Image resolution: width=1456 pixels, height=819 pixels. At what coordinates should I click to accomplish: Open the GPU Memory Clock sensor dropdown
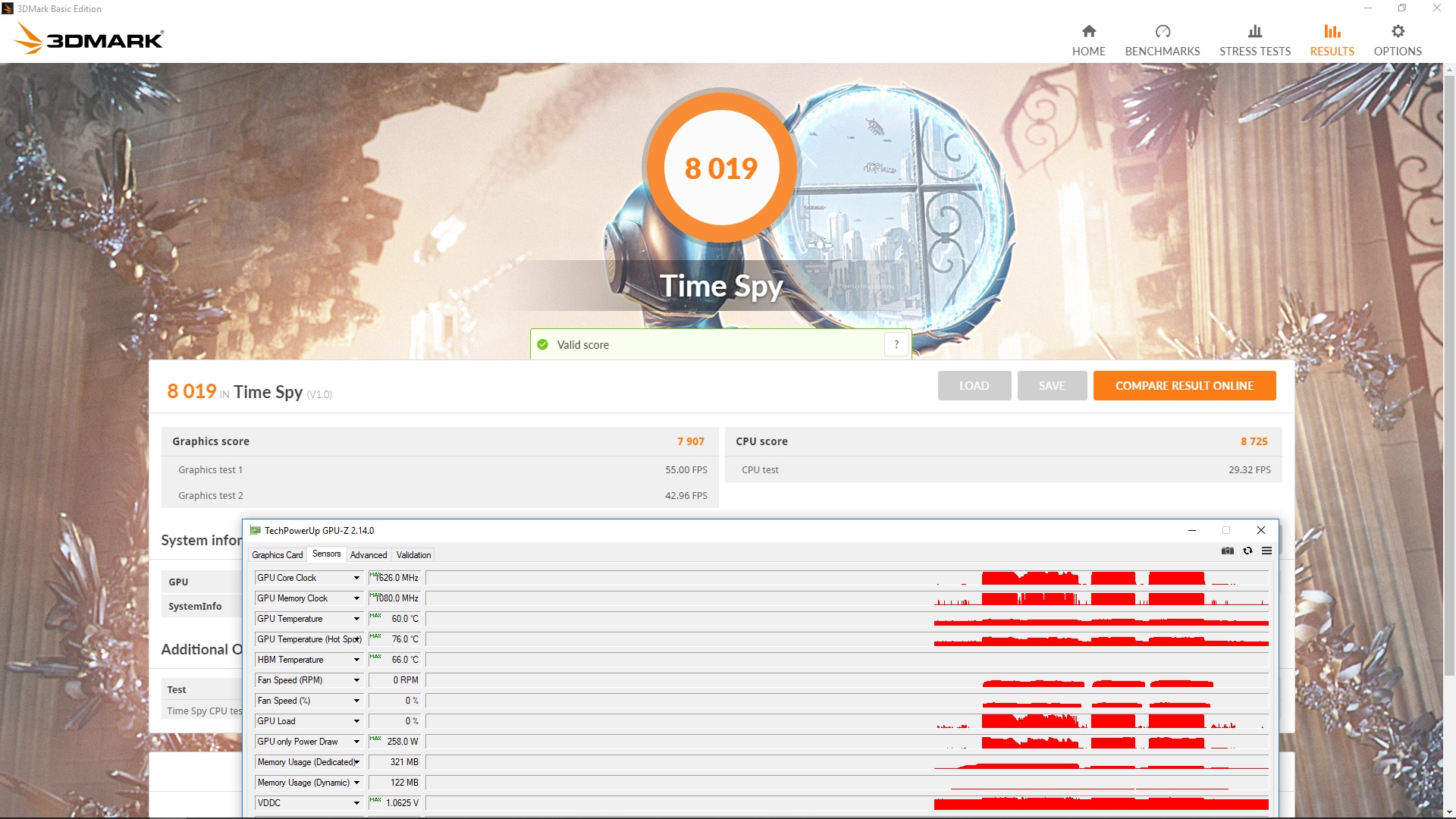point(356,598)
